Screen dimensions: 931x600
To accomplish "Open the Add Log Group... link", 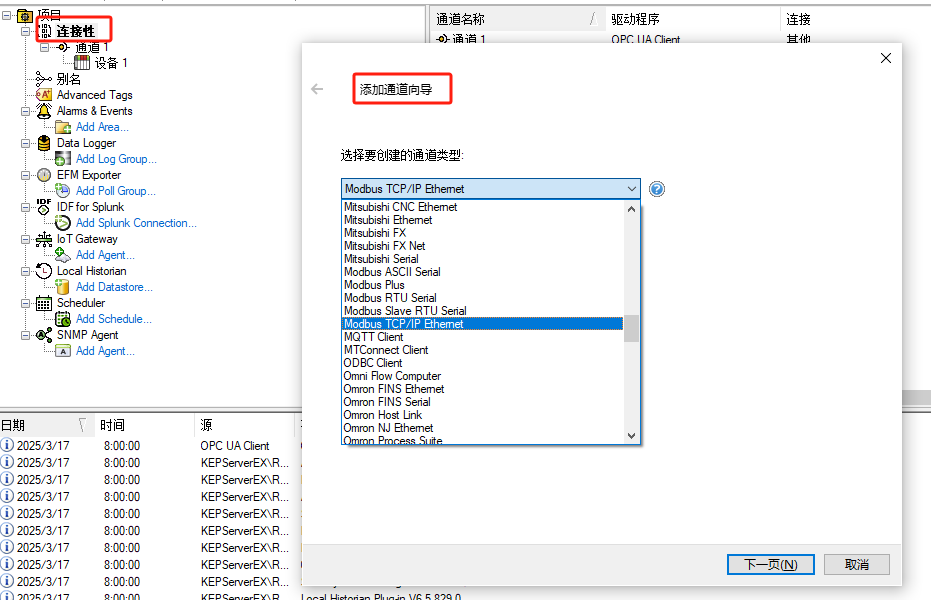I will click(116, 158).
